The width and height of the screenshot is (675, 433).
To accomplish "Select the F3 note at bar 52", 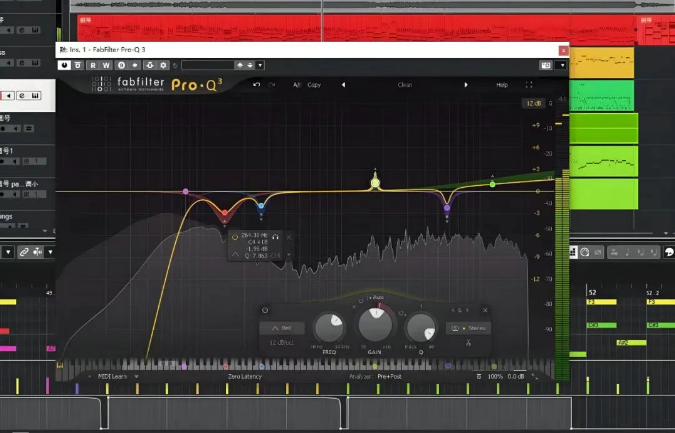I will click(x=601, y=302).
